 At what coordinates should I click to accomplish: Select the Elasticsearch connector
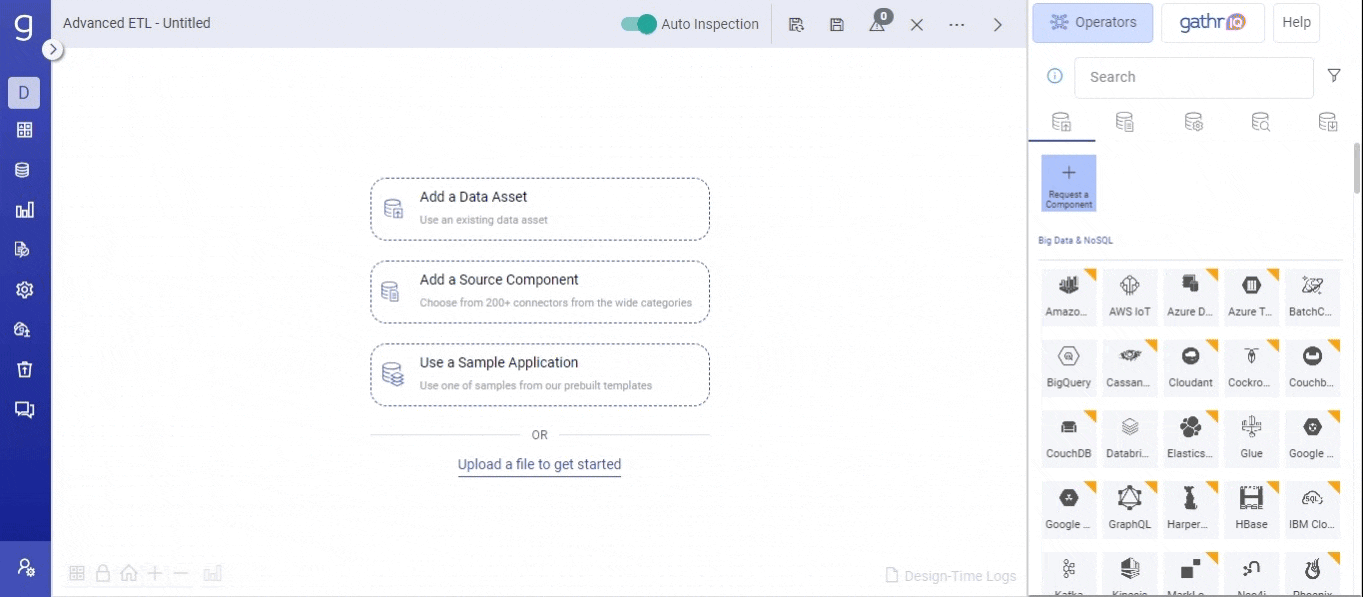coord(1190,438)
